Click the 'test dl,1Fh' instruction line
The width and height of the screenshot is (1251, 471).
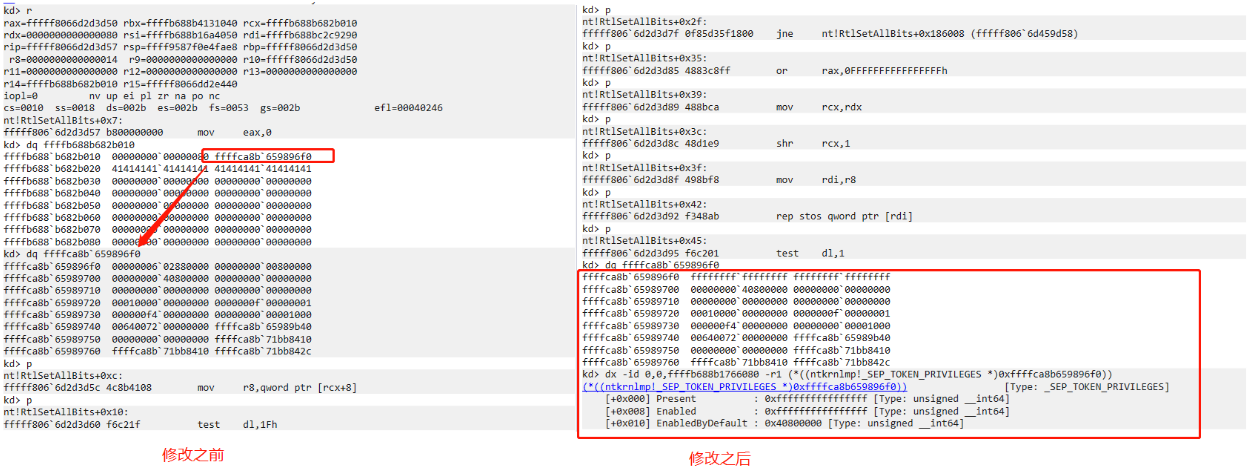(138, 424)
